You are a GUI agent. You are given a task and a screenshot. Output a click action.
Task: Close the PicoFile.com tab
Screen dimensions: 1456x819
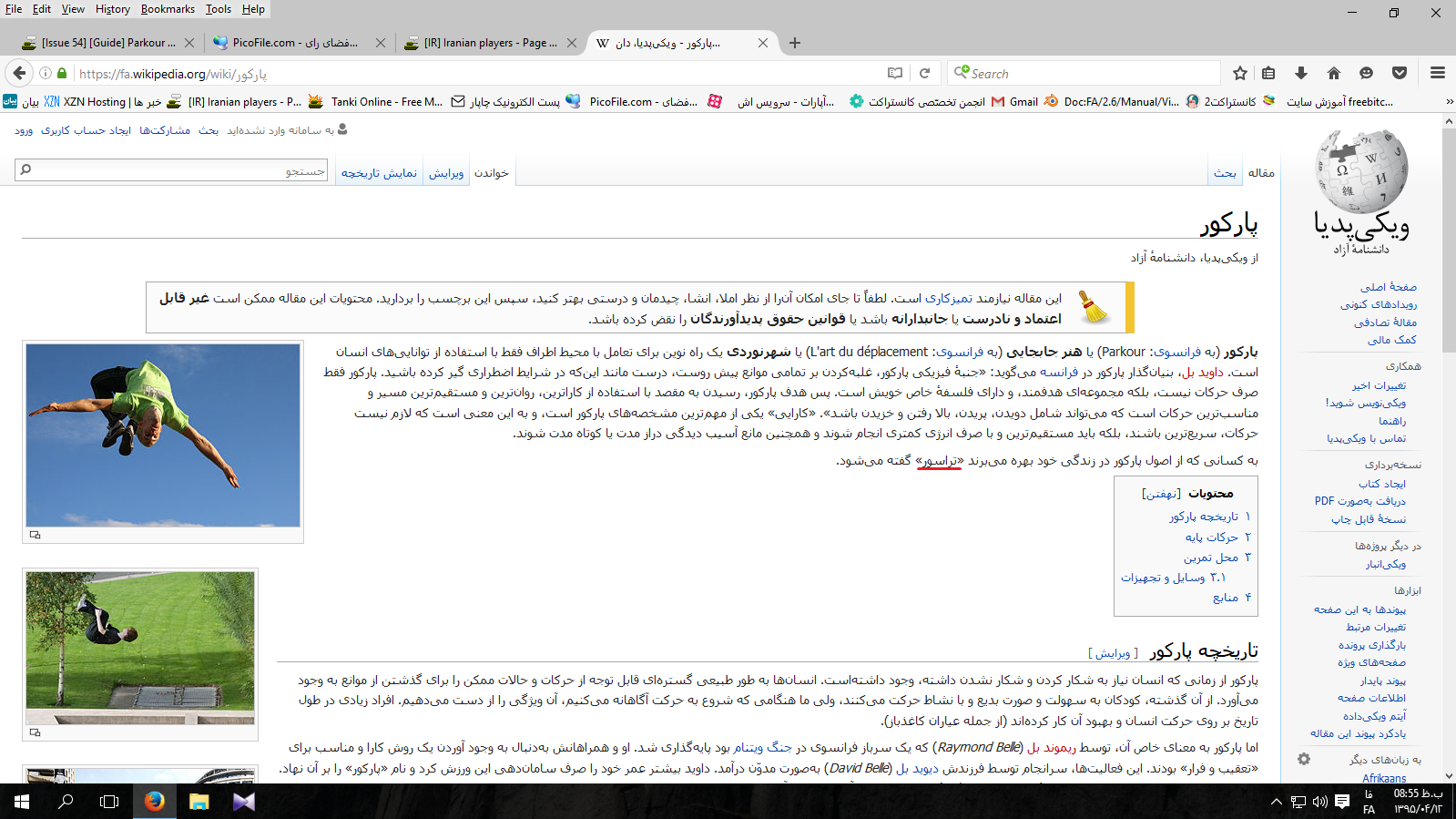(381, 43)
